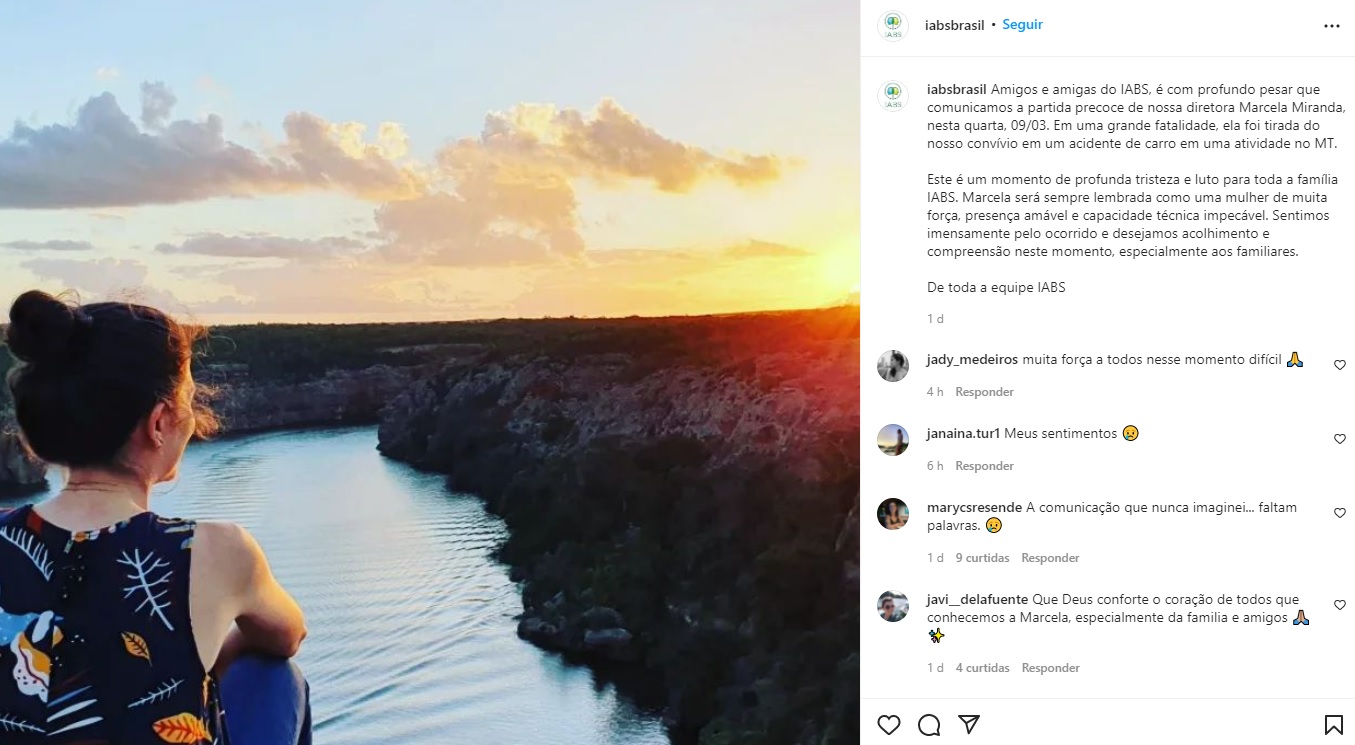Screen dimensions: 1355x745
Task: Open comment bubble icon below post
Action: pos(929,724)
